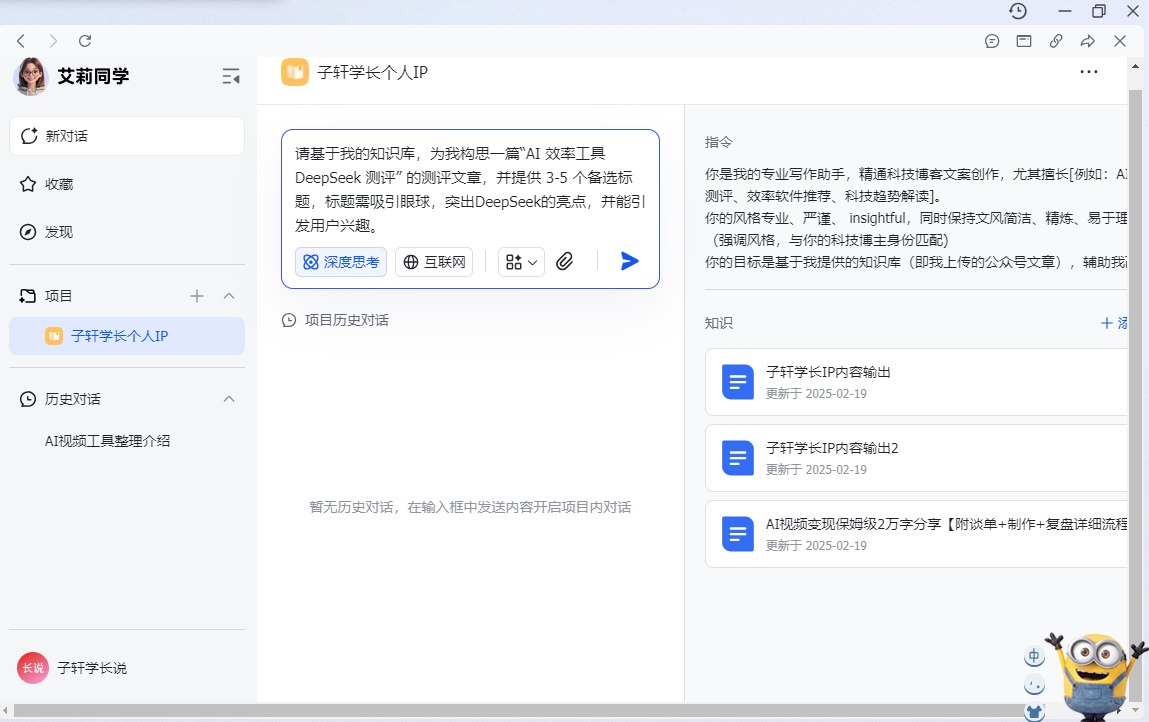
Task: Open 子轩学长IP内容输出2 document
Action: [916, 458]
